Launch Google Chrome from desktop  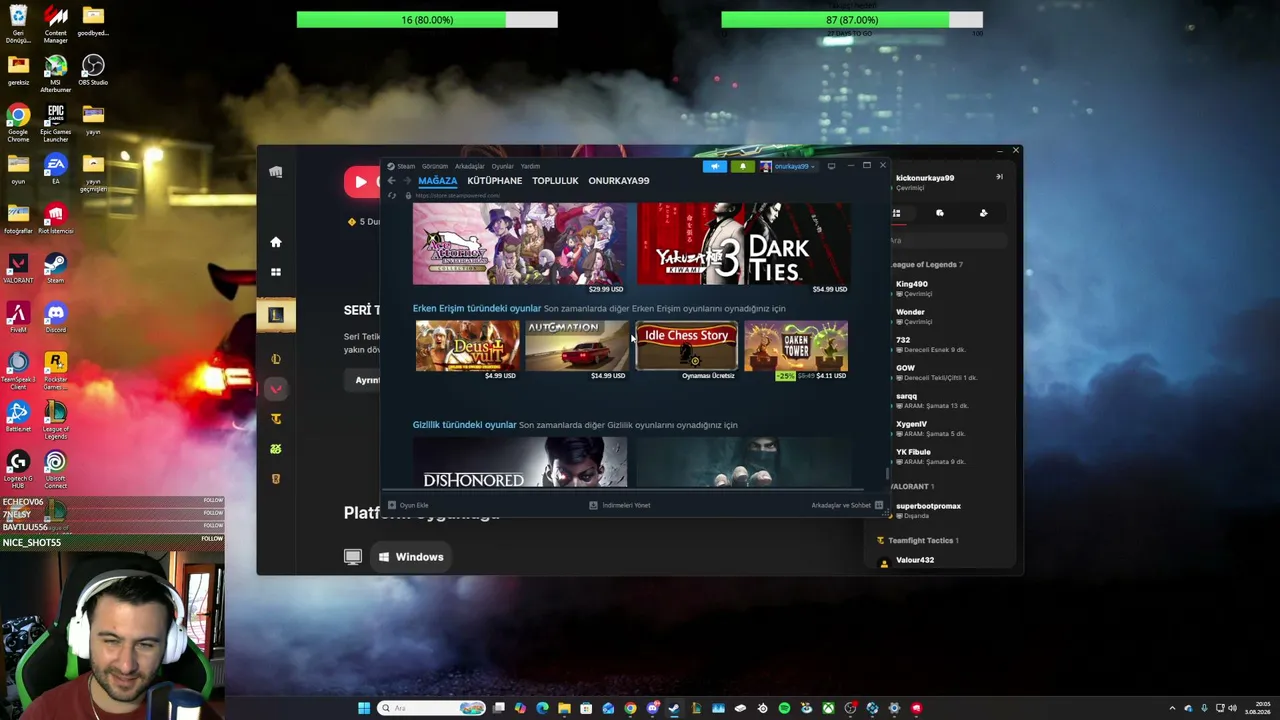coord(18,123)
